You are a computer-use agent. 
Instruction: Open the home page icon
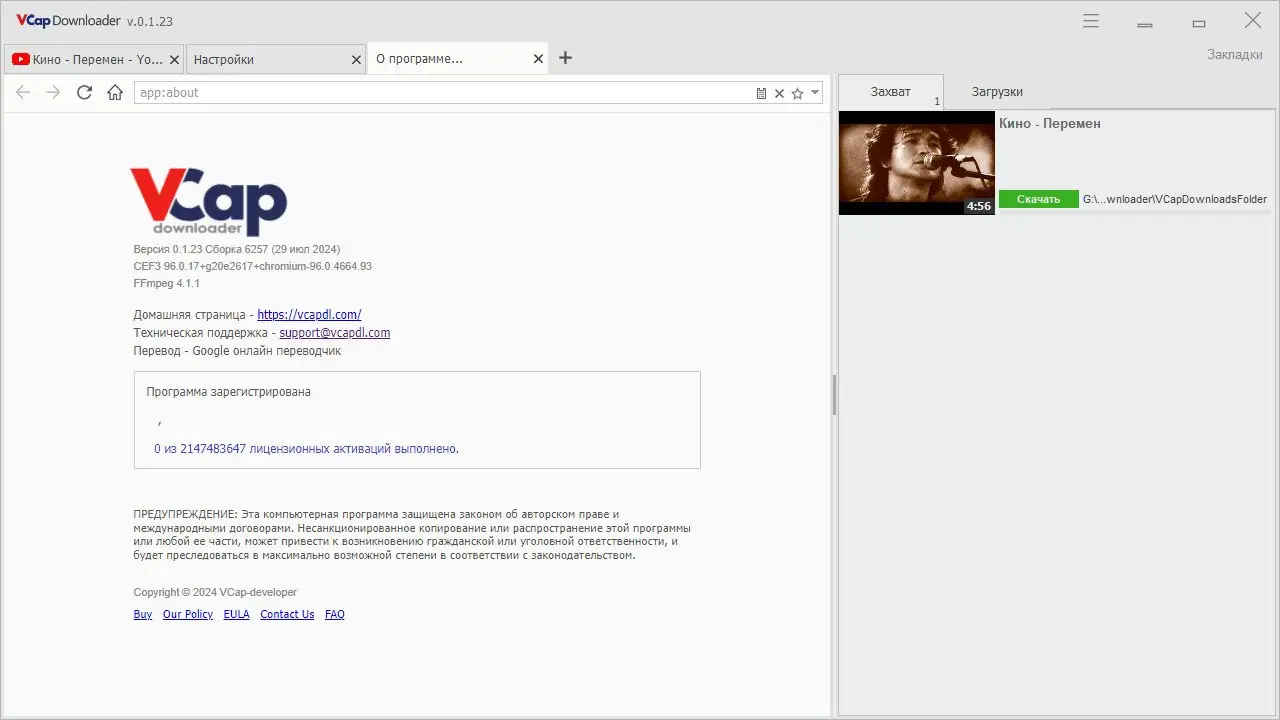(114, 92)
